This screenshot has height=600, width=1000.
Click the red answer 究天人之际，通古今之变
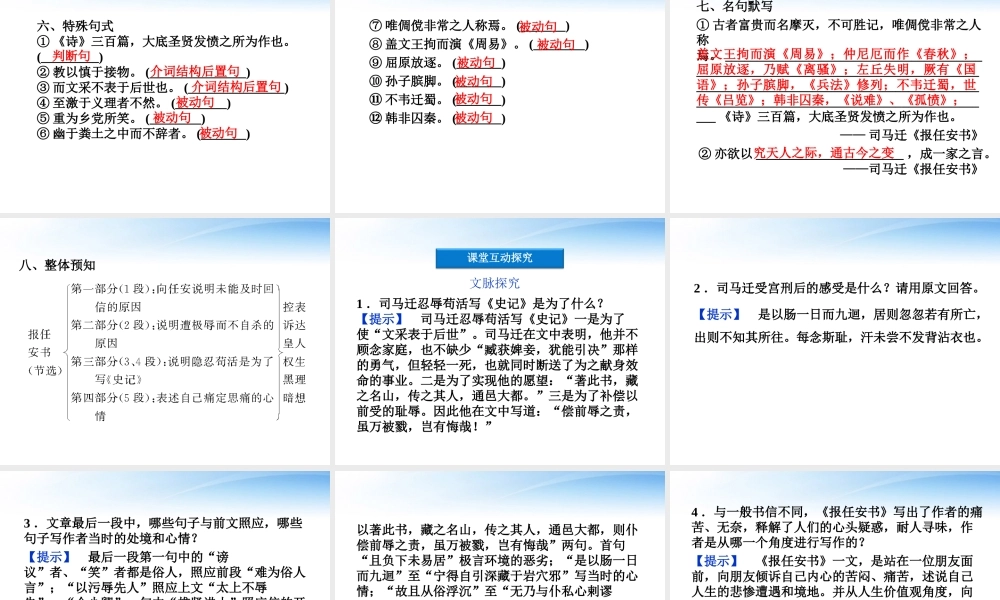[x=825, y=153]
